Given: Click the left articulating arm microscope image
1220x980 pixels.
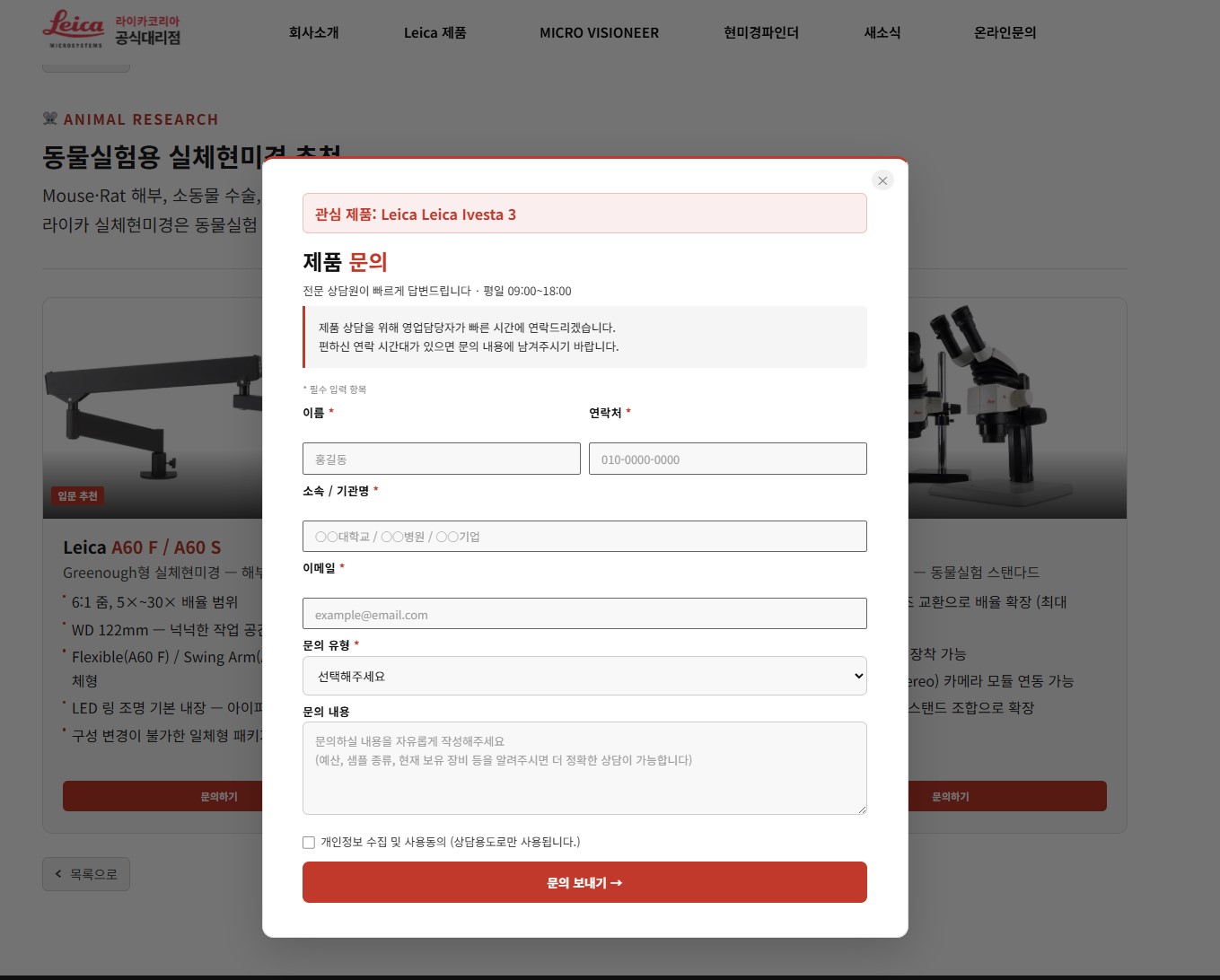Looking at the screenshot, I should (x=153, y=408).
